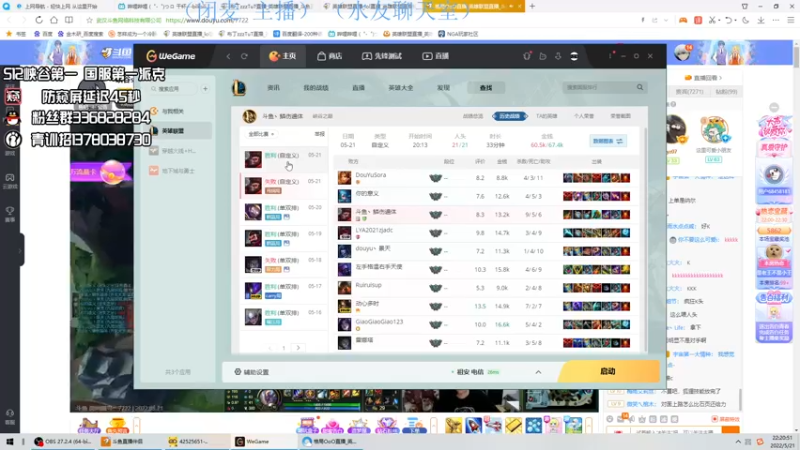Click player name GiaoGiaoGiao123
Viewport: 800px width, 450px height.
click(379, 322)
